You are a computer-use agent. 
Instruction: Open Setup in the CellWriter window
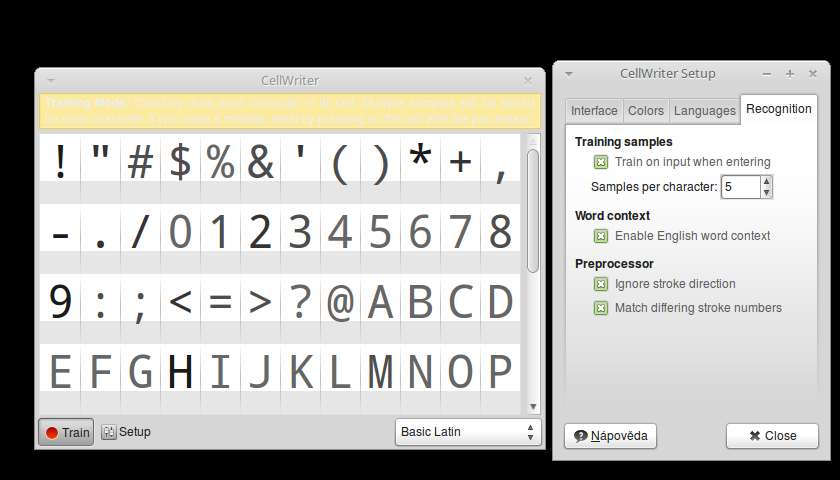(126, 432)
